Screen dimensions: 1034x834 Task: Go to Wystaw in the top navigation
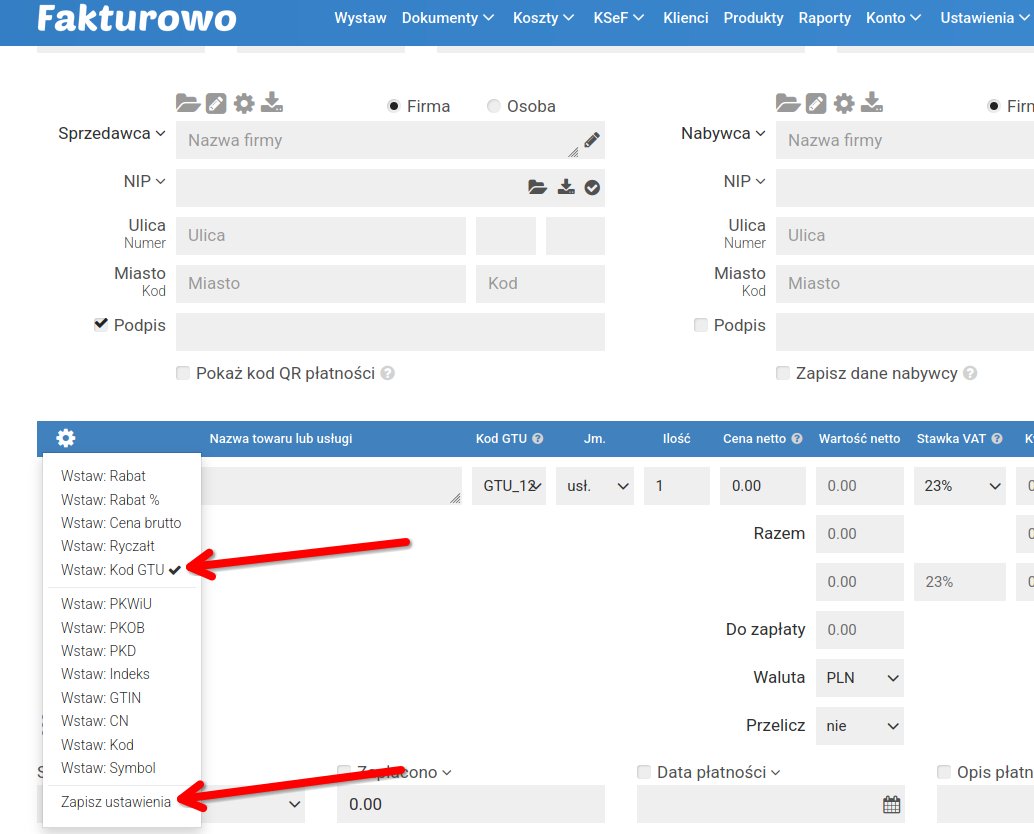pyautogui.click(x=360, y=18)
